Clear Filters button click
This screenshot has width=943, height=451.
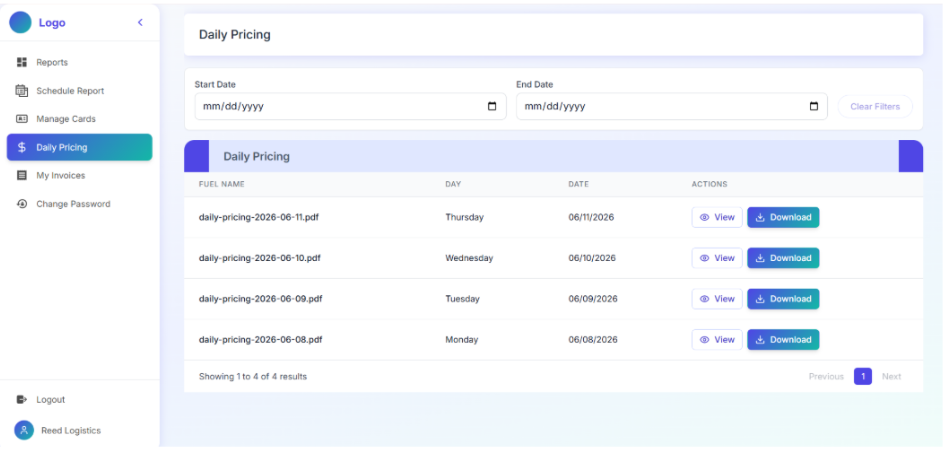coord(875,106)
